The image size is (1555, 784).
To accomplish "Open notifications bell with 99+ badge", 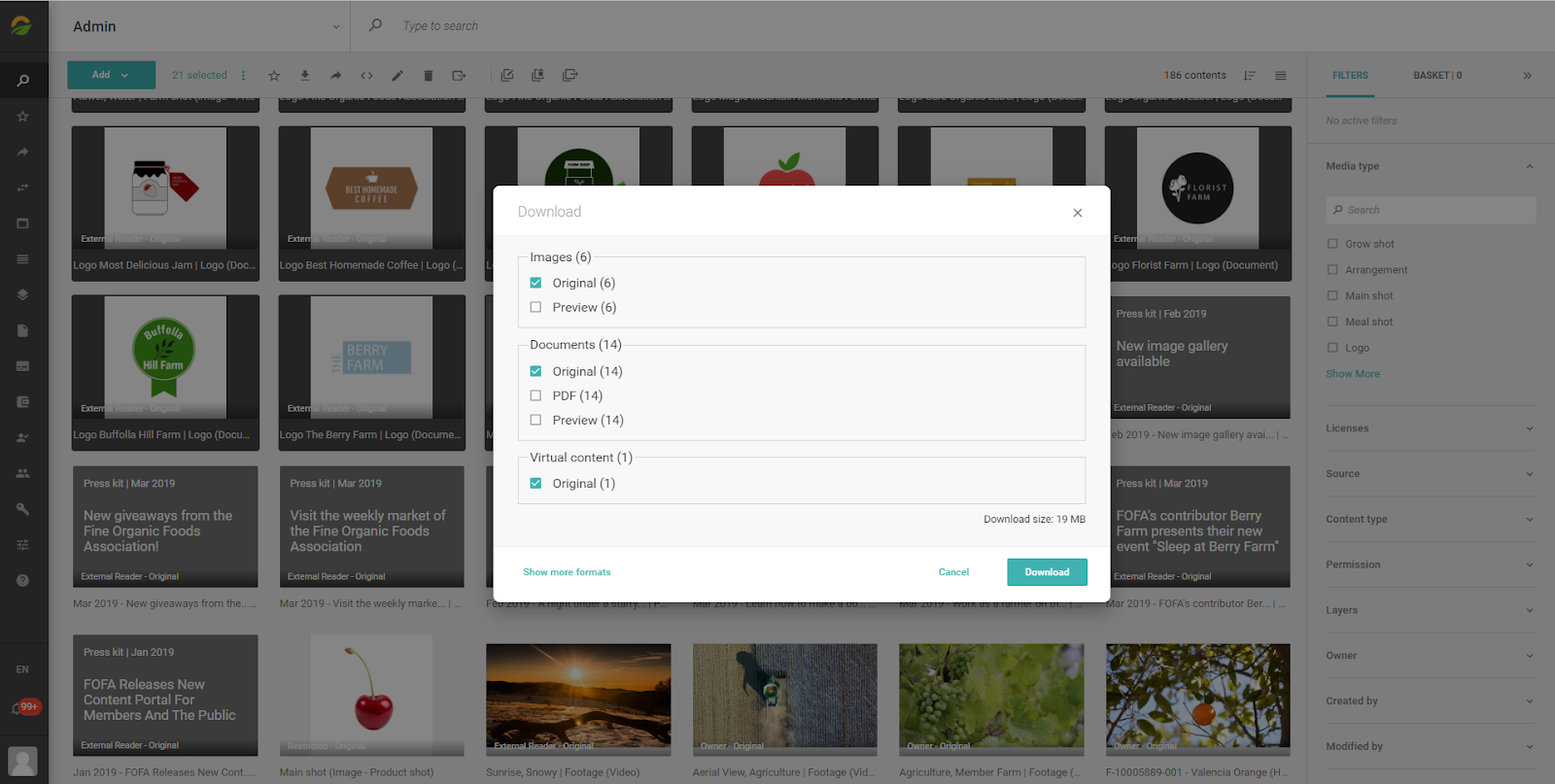I will point(24,707).
